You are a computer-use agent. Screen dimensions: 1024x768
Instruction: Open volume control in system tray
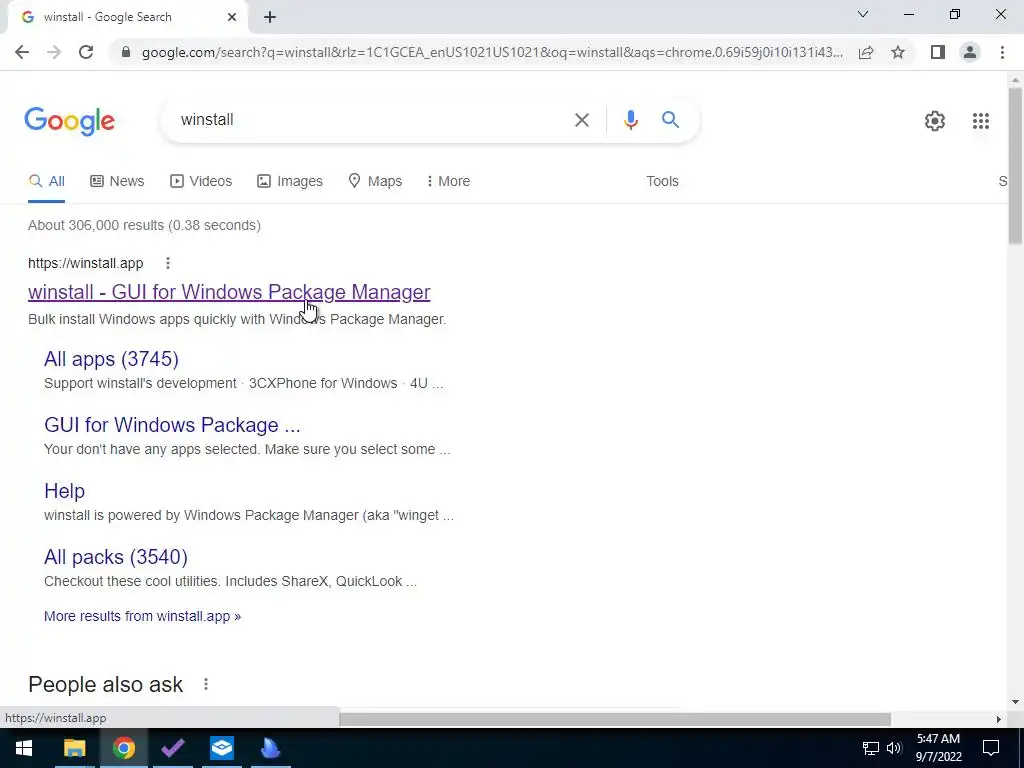pyautogui.click(x=894, y=748)
